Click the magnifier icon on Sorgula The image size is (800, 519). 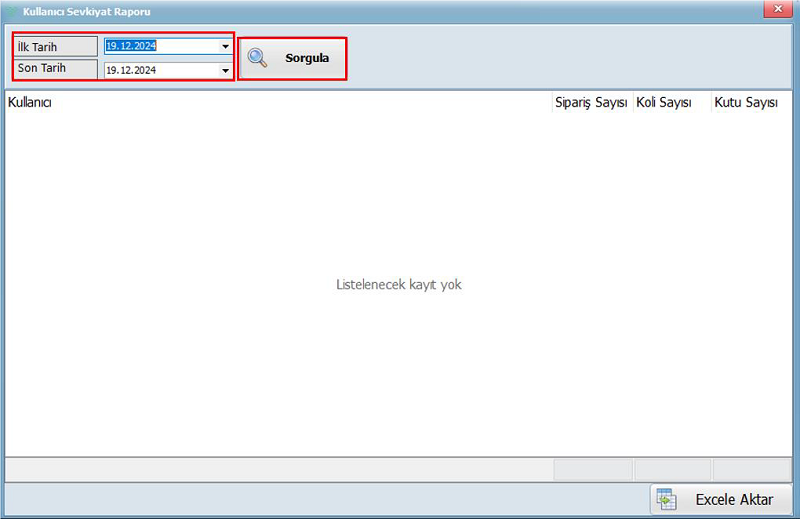coord(258,58)
